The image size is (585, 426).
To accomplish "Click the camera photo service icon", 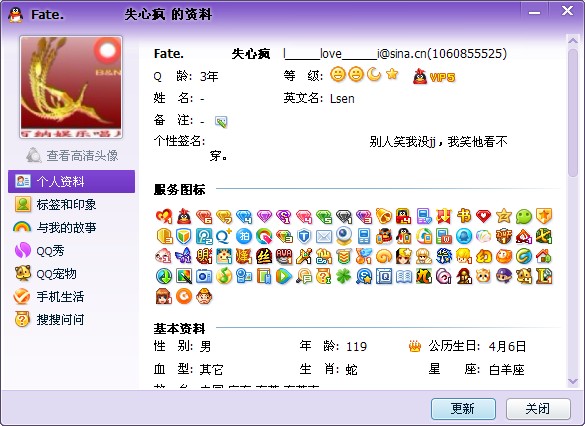I will pos(204,276).
